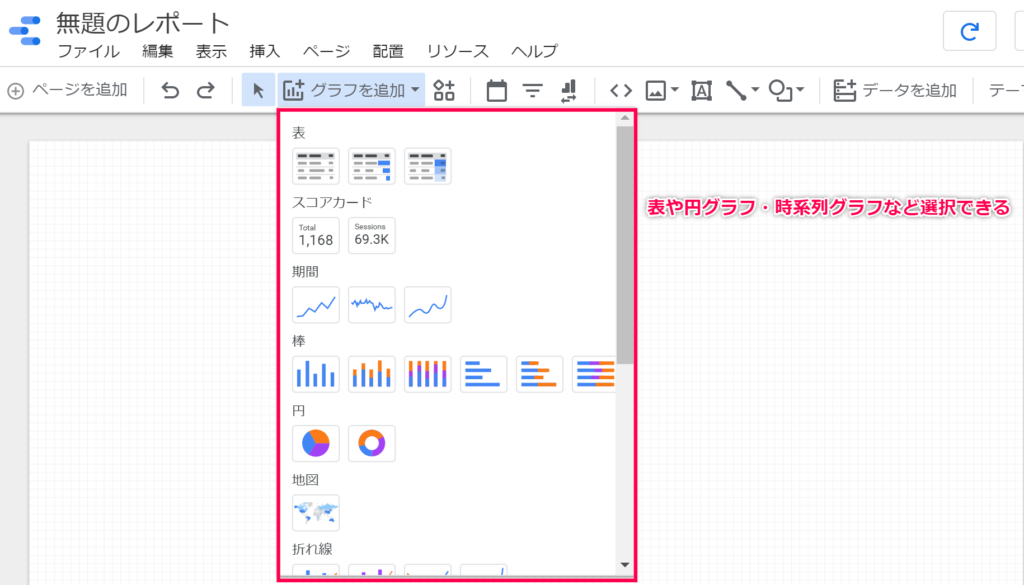Add a date range control calendar icon

coord(496,90)
